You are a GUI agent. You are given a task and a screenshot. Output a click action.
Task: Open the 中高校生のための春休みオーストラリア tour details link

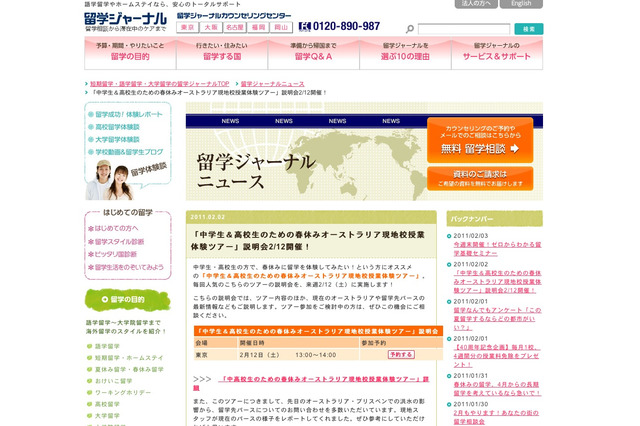311,383
